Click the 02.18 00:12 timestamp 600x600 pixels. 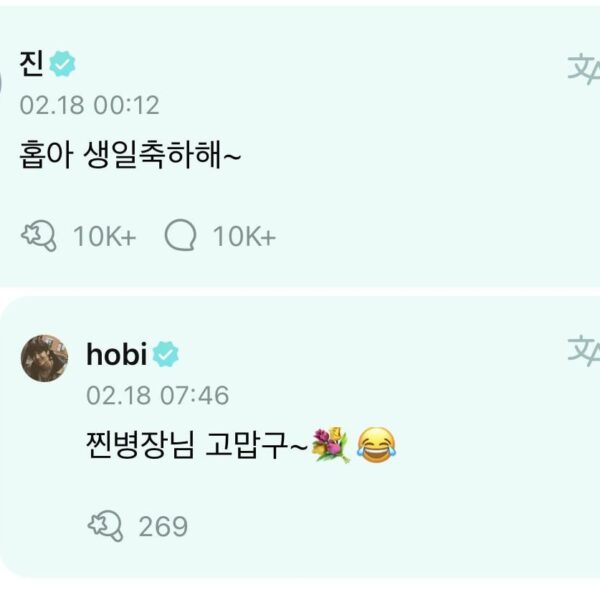pyautogui.click(x=89, y=105)
